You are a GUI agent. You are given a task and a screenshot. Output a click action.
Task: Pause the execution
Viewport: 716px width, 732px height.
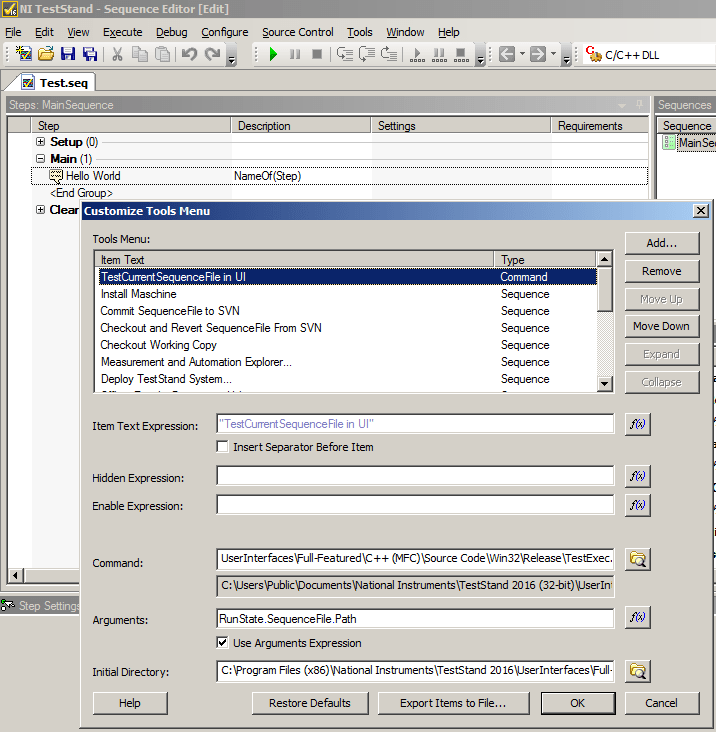click(x=295, y=54)
